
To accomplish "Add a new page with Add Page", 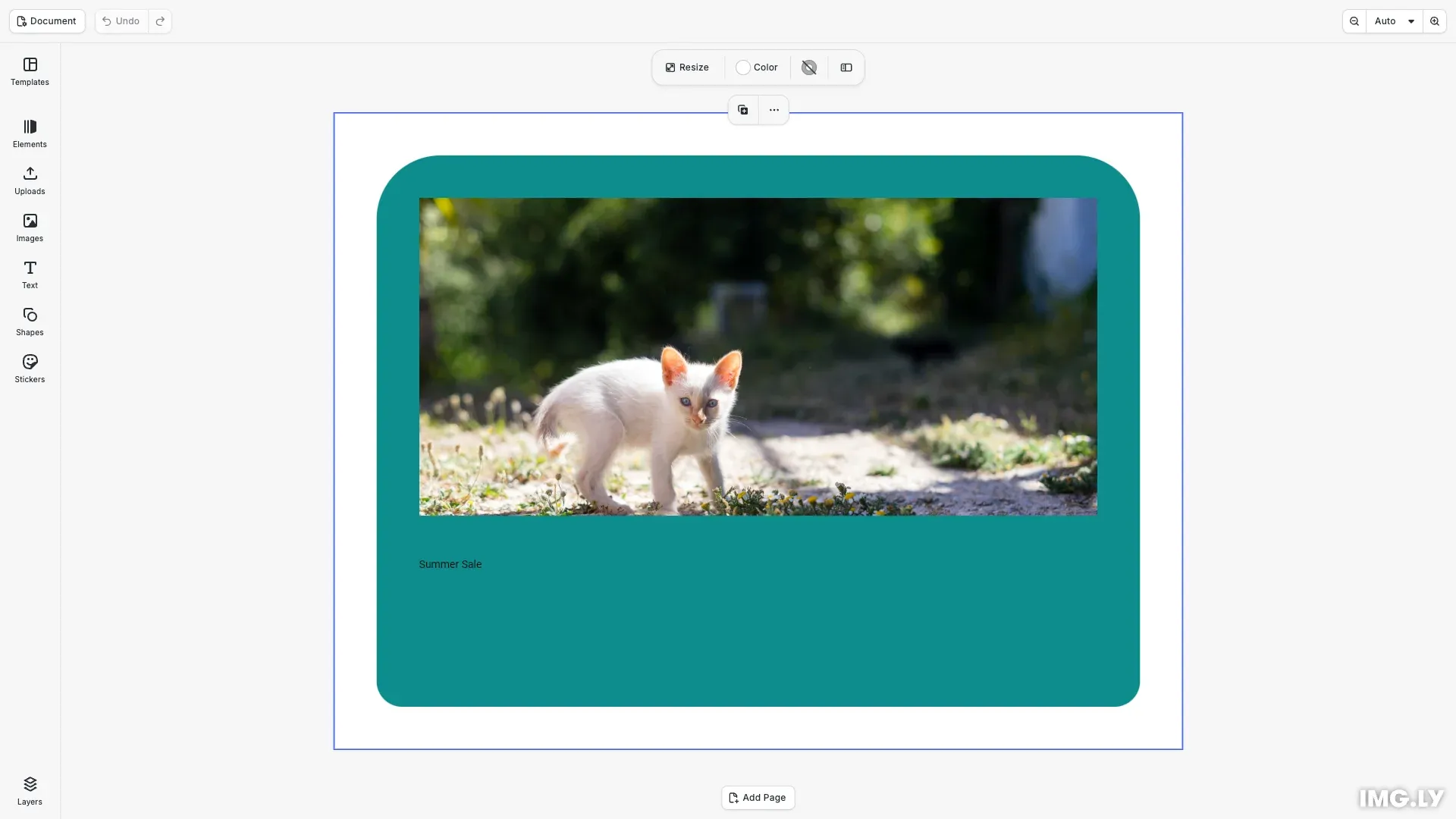I will 758,798.
